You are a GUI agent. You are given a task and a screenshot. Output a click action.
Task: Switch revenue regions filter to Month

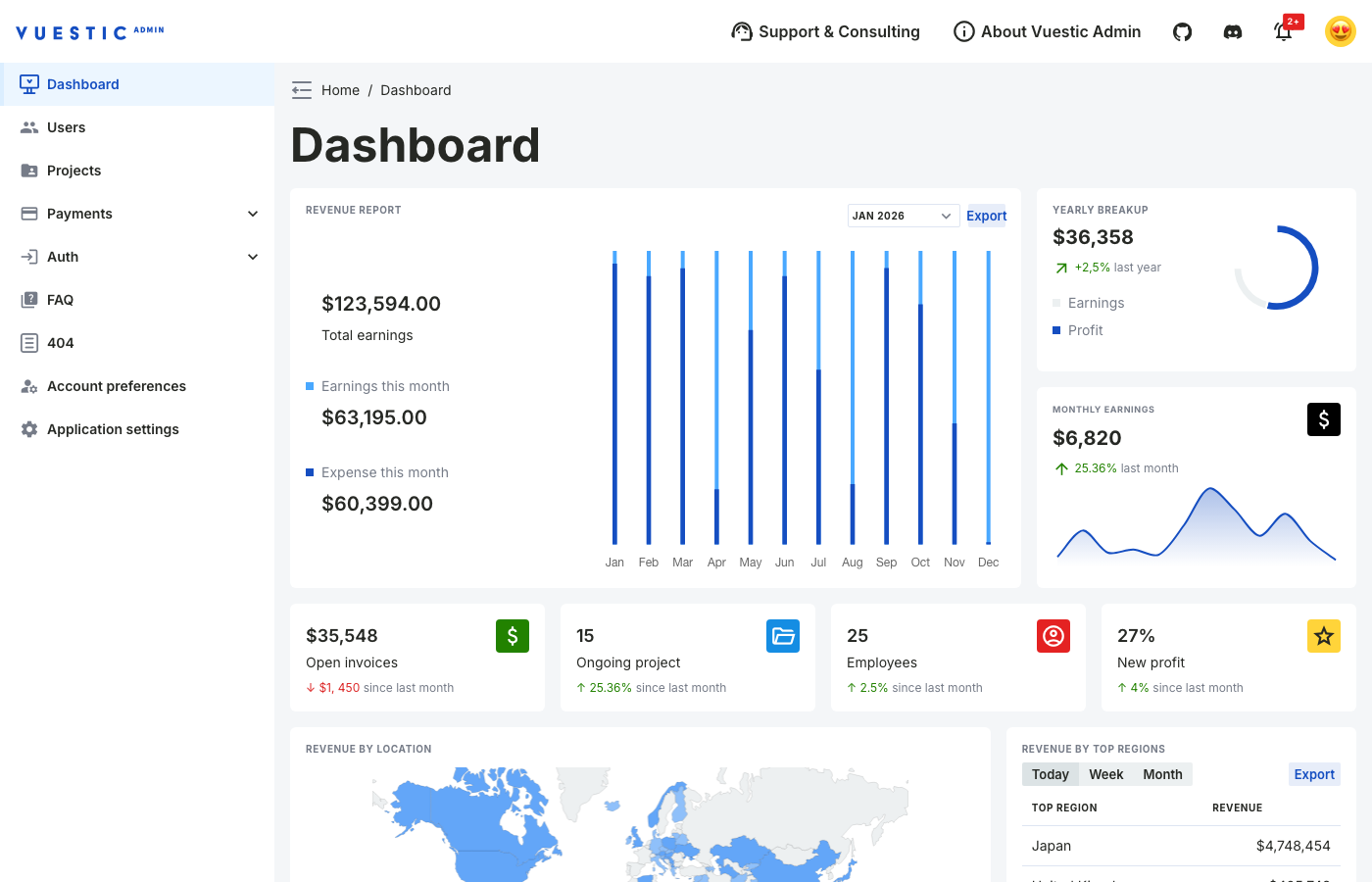pos(1162,774)
